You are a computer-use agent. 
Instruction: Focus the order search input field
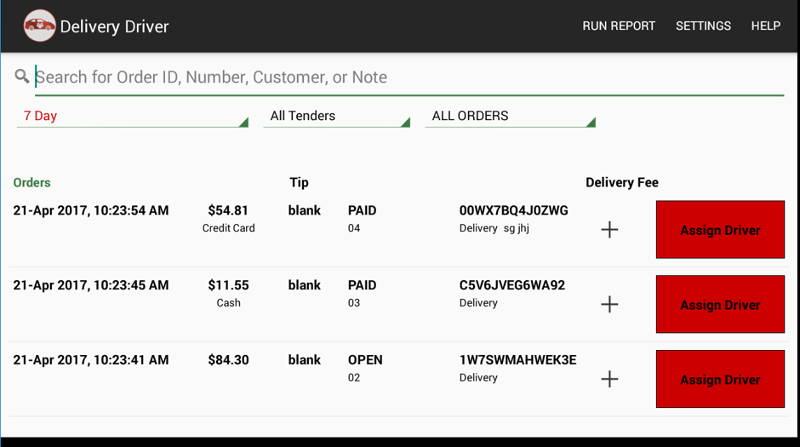pos(409,78)
